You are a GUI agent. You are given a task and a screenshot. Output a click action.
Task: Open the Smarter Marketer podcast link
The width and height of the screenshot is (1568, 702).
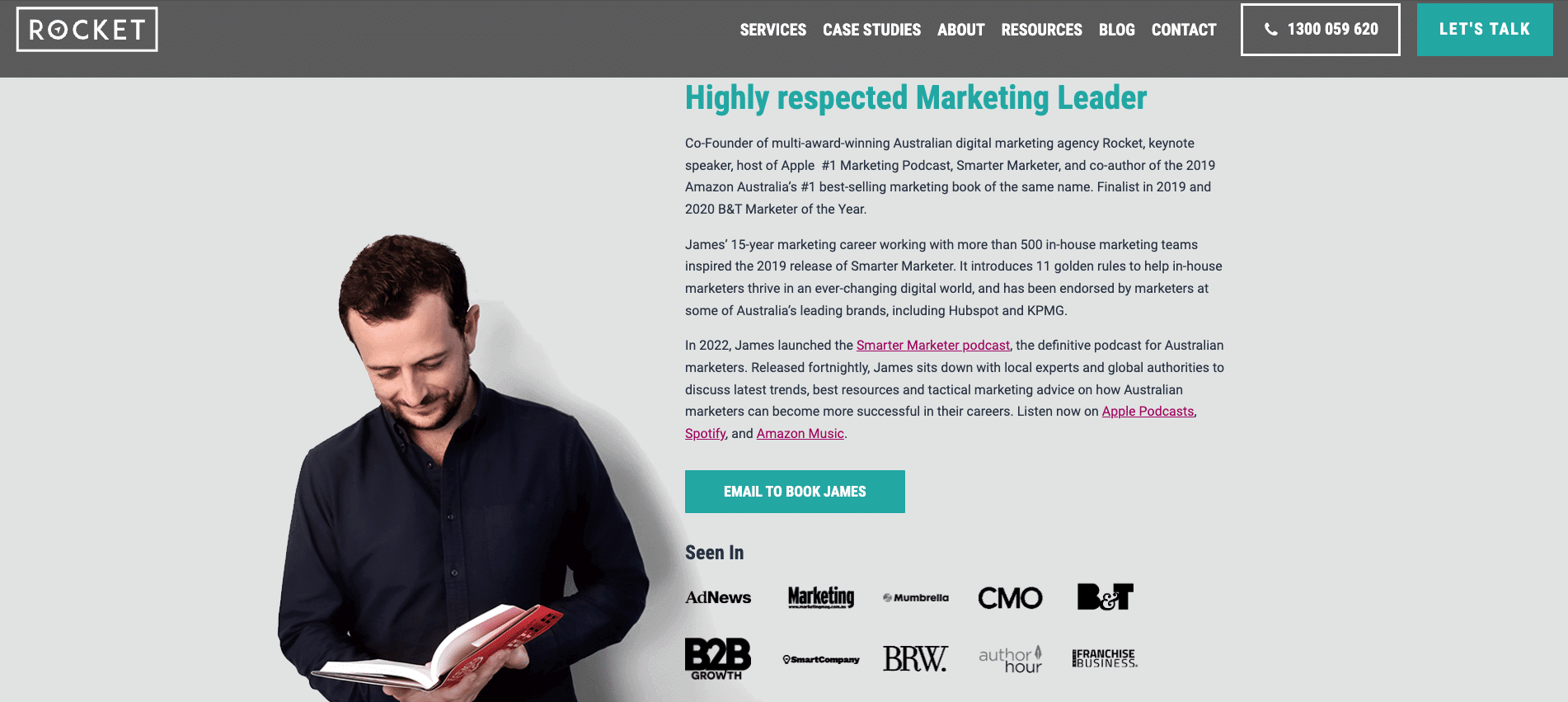click(933, 346)
